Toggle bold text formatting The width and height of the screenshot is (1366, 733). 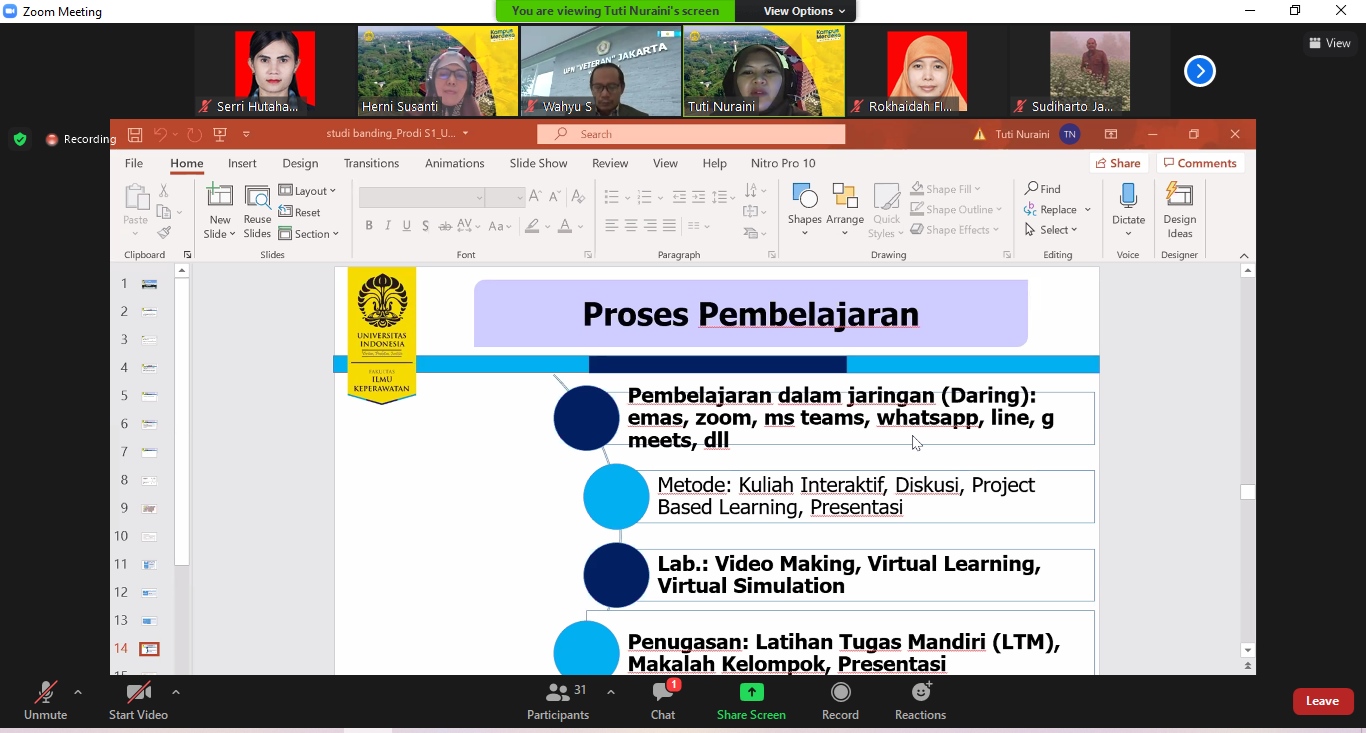(x=369, y=226)
